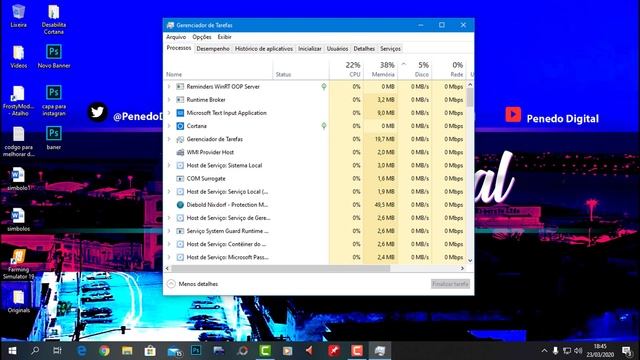
Task: Sort by the Status column header
Action: [301, 69]
